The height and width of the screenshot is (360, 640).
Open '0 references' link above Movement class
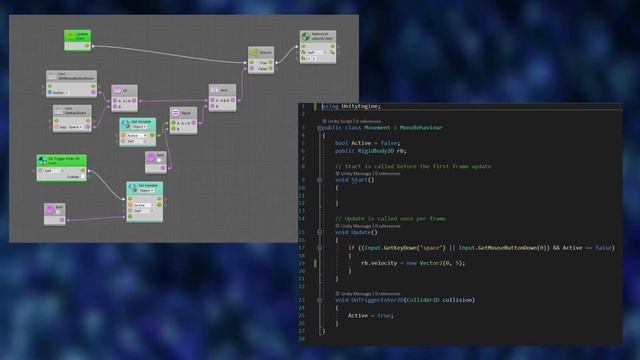tap(368, 121)
